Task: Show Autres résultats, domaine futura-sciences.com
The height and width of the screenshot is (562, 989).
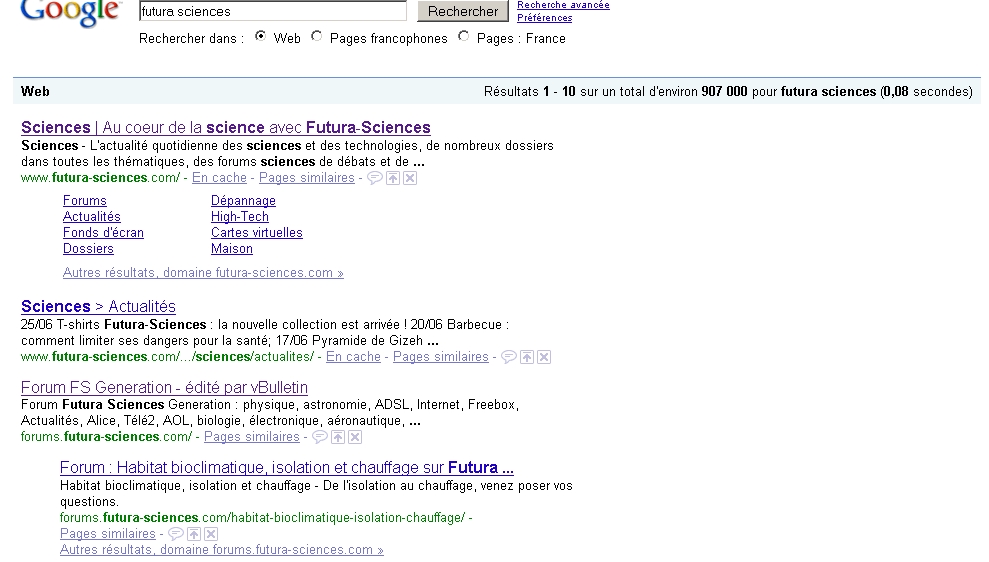Action: pos(203,272)
